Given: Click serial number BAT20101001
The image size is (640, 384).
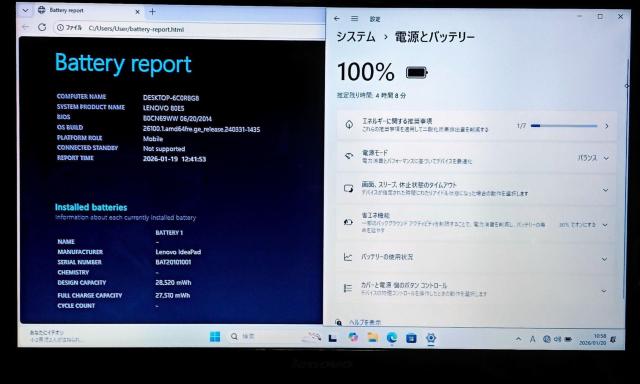Looking at the screenshot, I should (x=173, y=262).
